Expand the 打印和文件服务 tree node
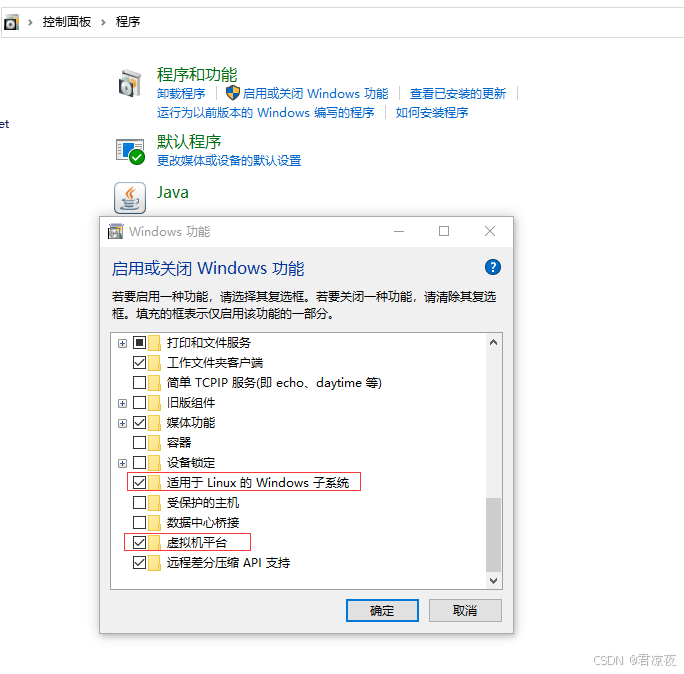684x674 pixels. [x=122, y=343]
